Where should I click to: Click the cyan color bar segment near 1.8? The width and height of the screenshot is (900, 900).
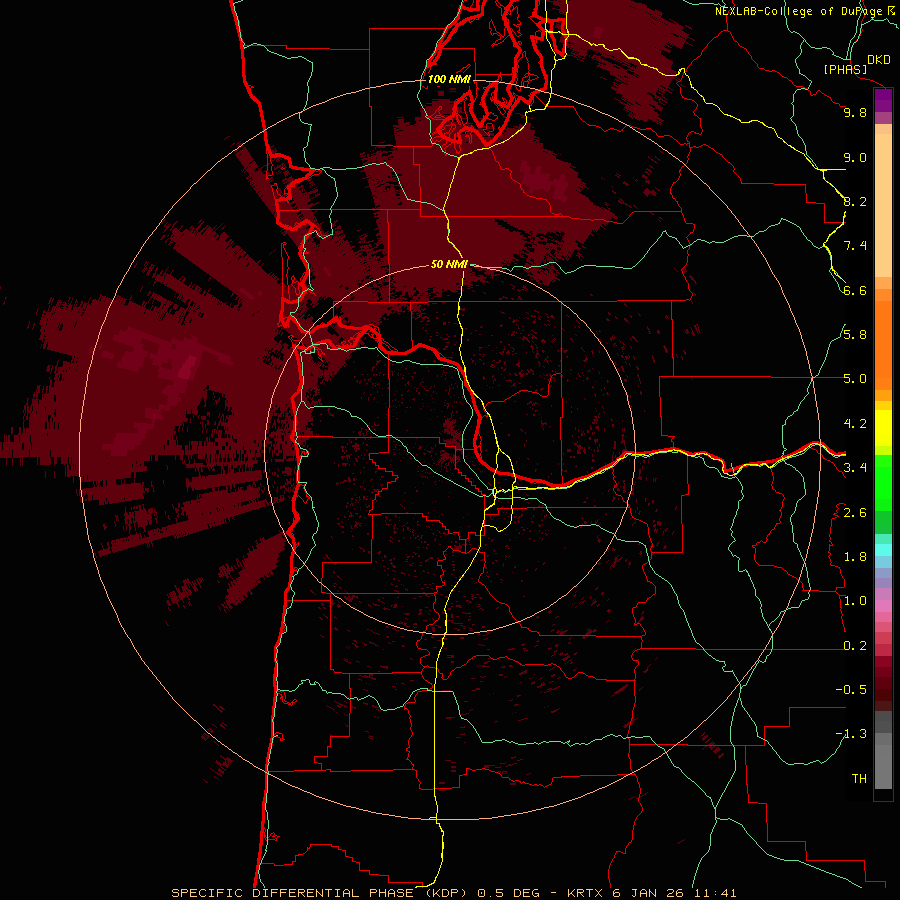pos(883,550)
